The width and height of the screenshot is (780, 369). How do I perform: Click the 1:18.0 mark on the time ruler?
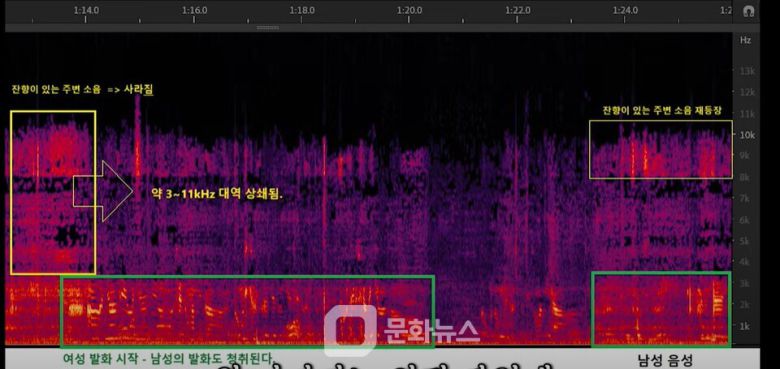302,10
